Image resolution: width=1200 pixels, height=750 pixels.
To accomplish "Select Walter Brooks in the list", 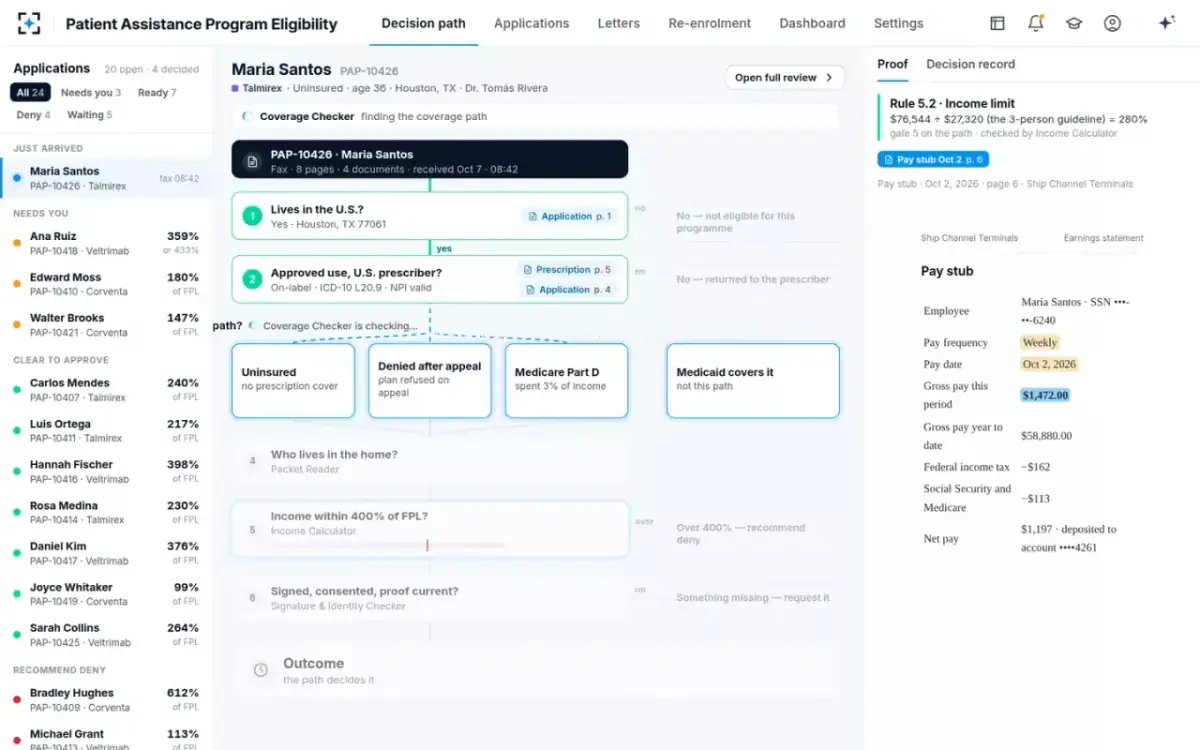I will (106, 325).
